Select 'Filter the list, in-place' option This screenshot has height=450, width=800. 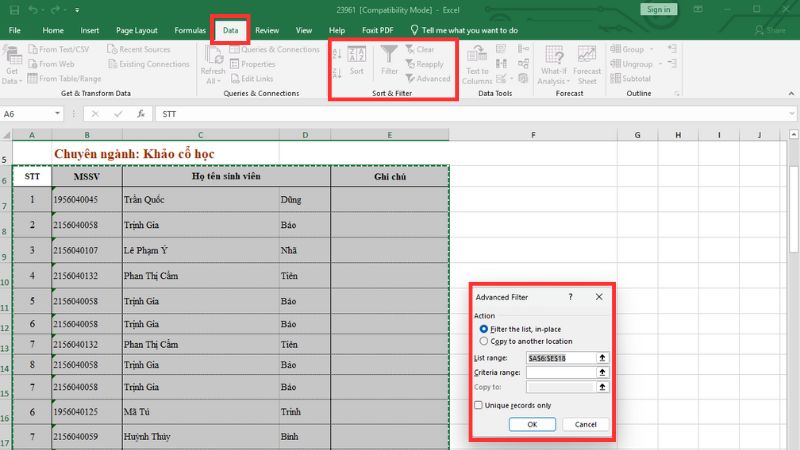(x=484, y=328)
